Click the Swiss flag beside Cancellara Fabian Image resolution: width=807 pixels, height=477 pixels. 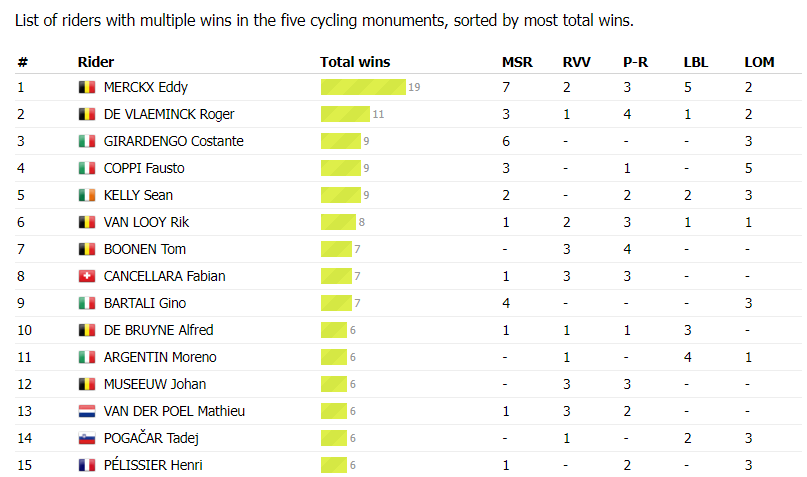[x=86, y=276]
